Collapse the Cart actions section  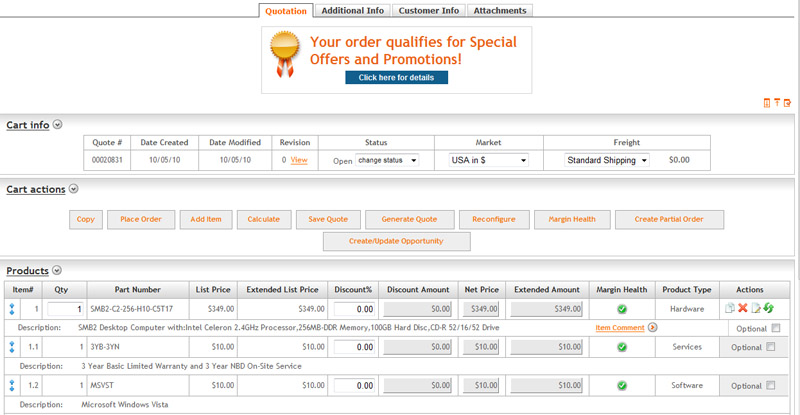coord(75,189)
